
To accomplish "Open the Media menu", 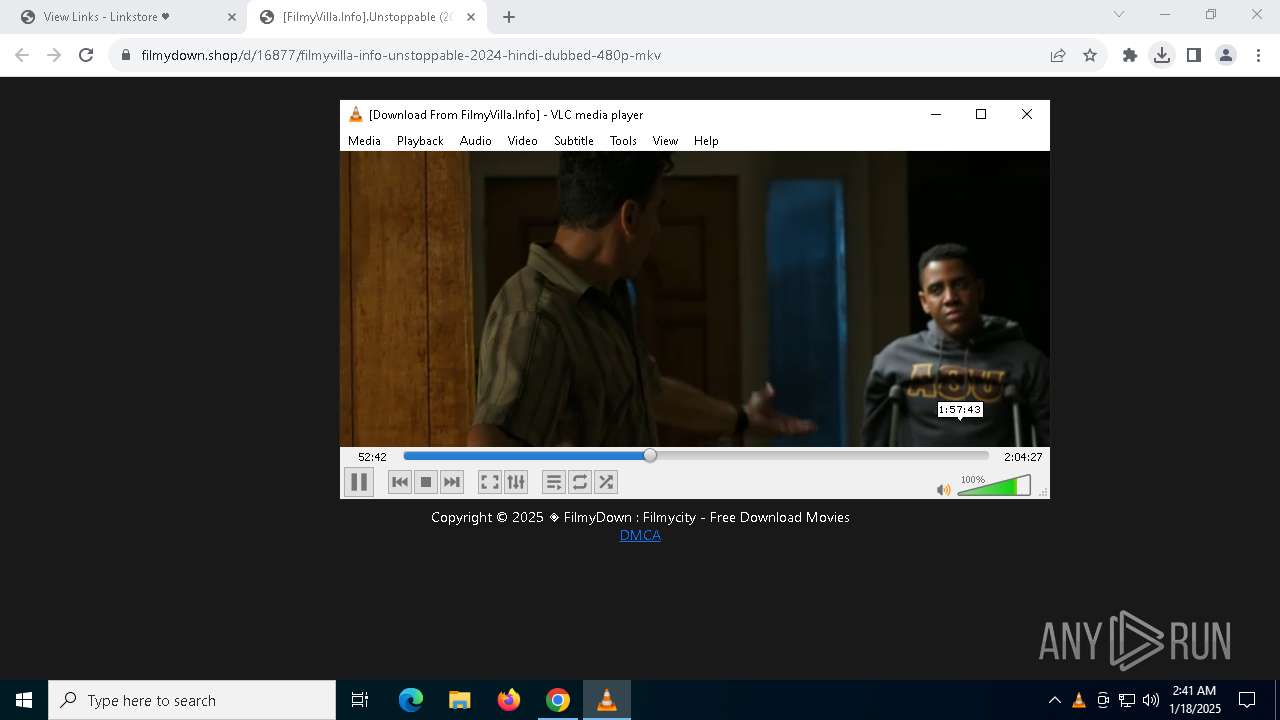I will tap(364, 141).
